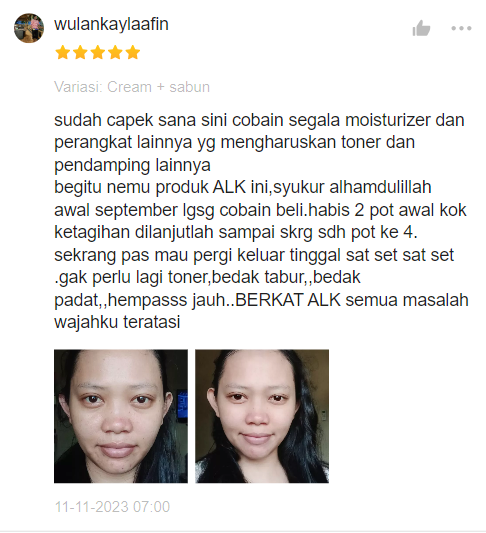Screen dimensions: 486x533
Task: Click the Variasi: Cream + sabun label
Action: click(x=132, y=87)
